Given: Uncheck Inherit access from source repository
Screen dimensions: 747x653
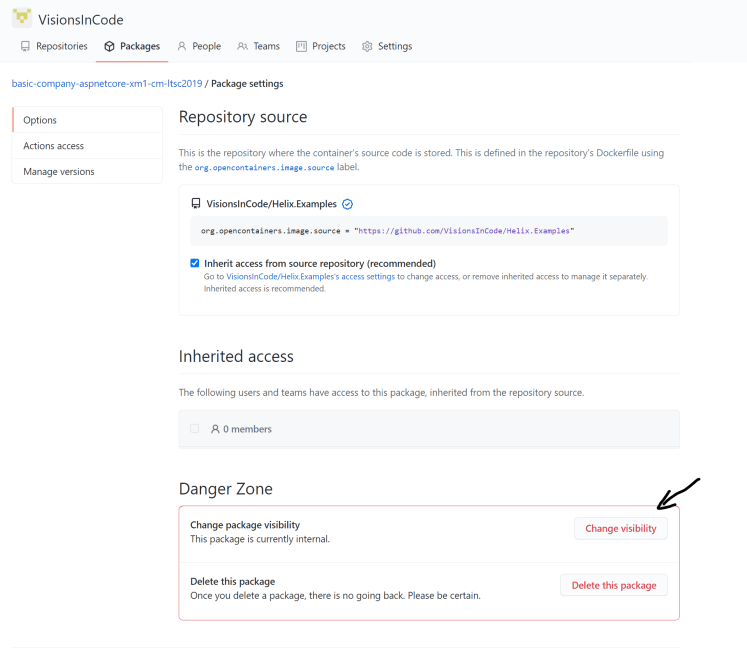Looking at the screenshot, I should click(195, 263).
